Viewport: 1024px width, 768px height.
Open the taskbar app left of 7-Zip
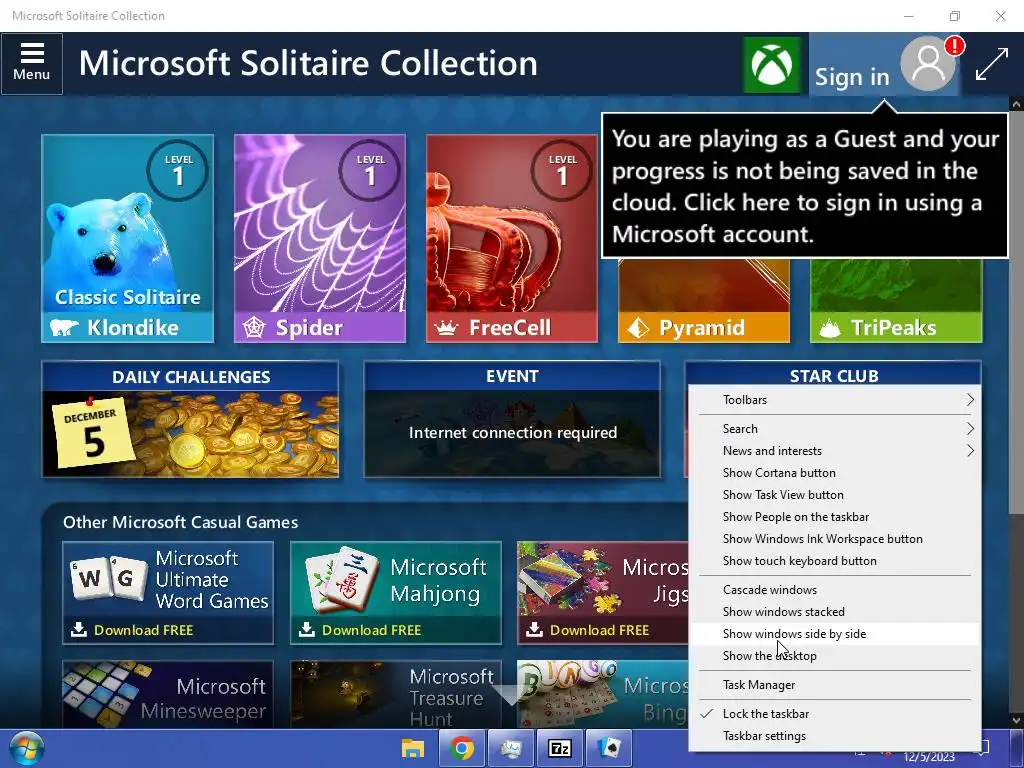(x=511, y=748)
